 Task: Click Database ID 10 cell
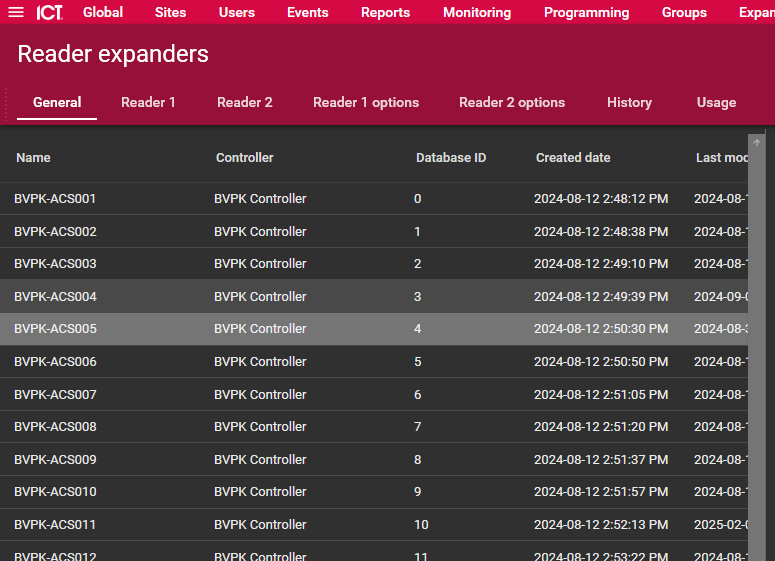tap(421, 524)
